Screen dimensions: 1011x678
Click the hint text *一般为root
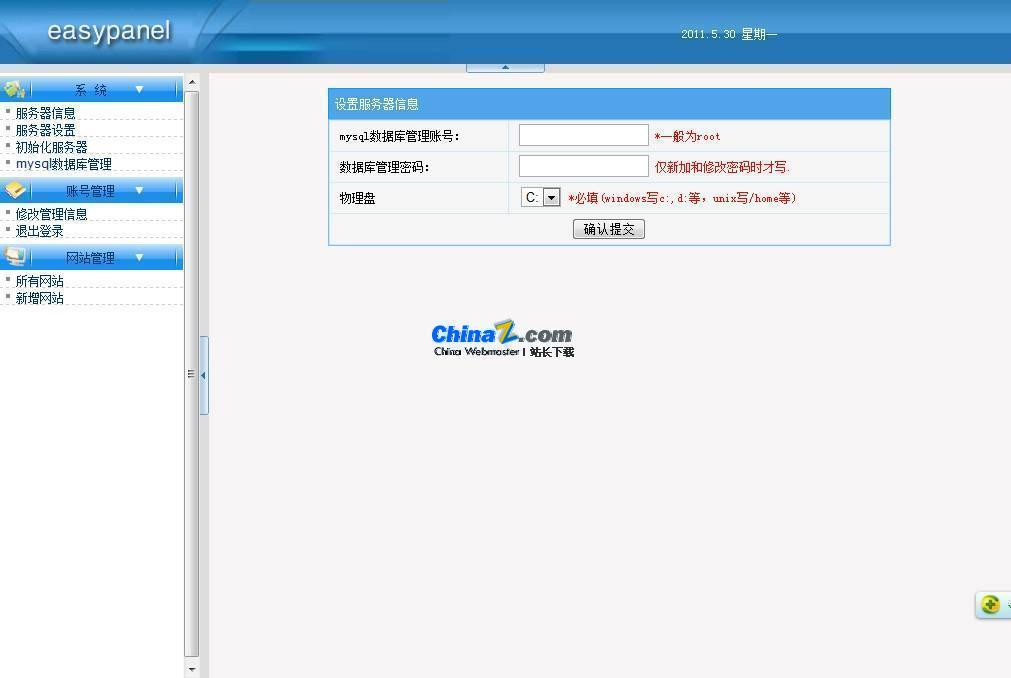tap(687, 136)
